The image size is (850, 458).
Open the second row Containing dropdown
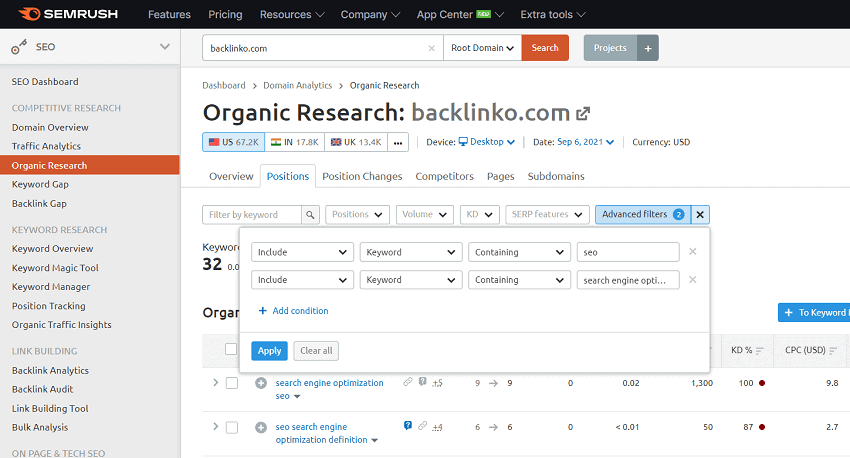coord(519,280)
